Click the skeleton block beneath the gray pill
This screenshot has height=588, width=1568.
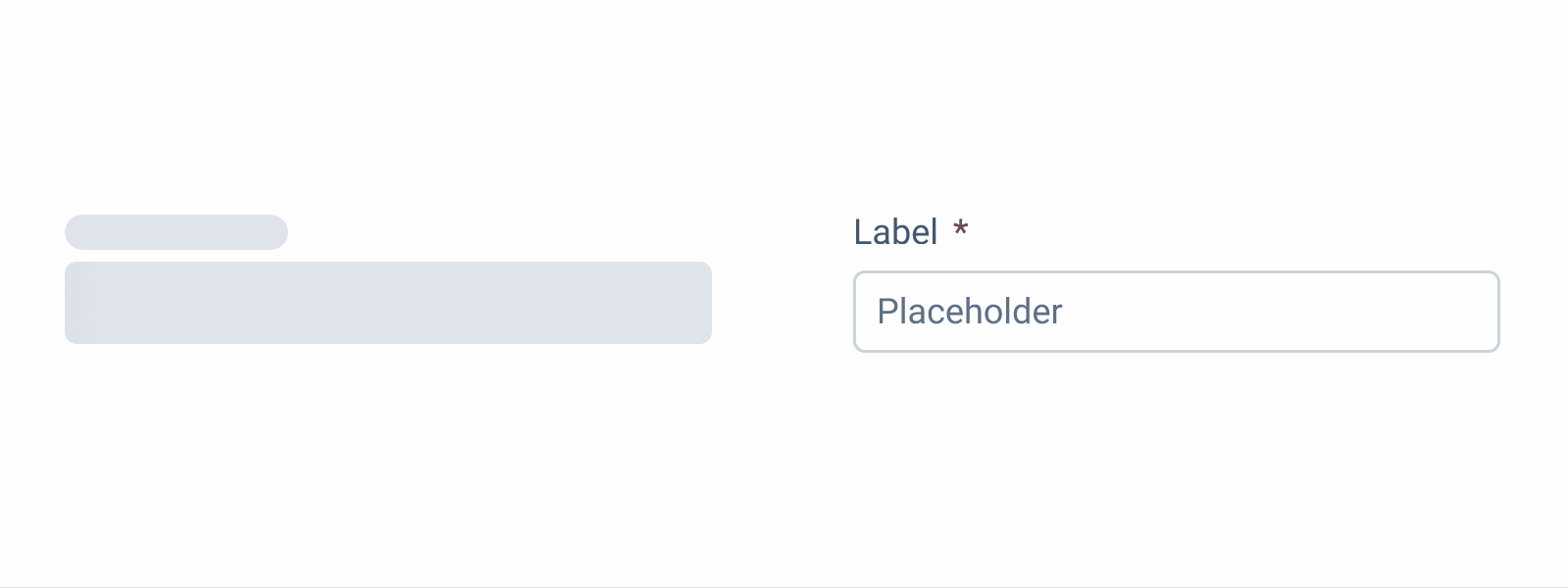click(388, 303)
